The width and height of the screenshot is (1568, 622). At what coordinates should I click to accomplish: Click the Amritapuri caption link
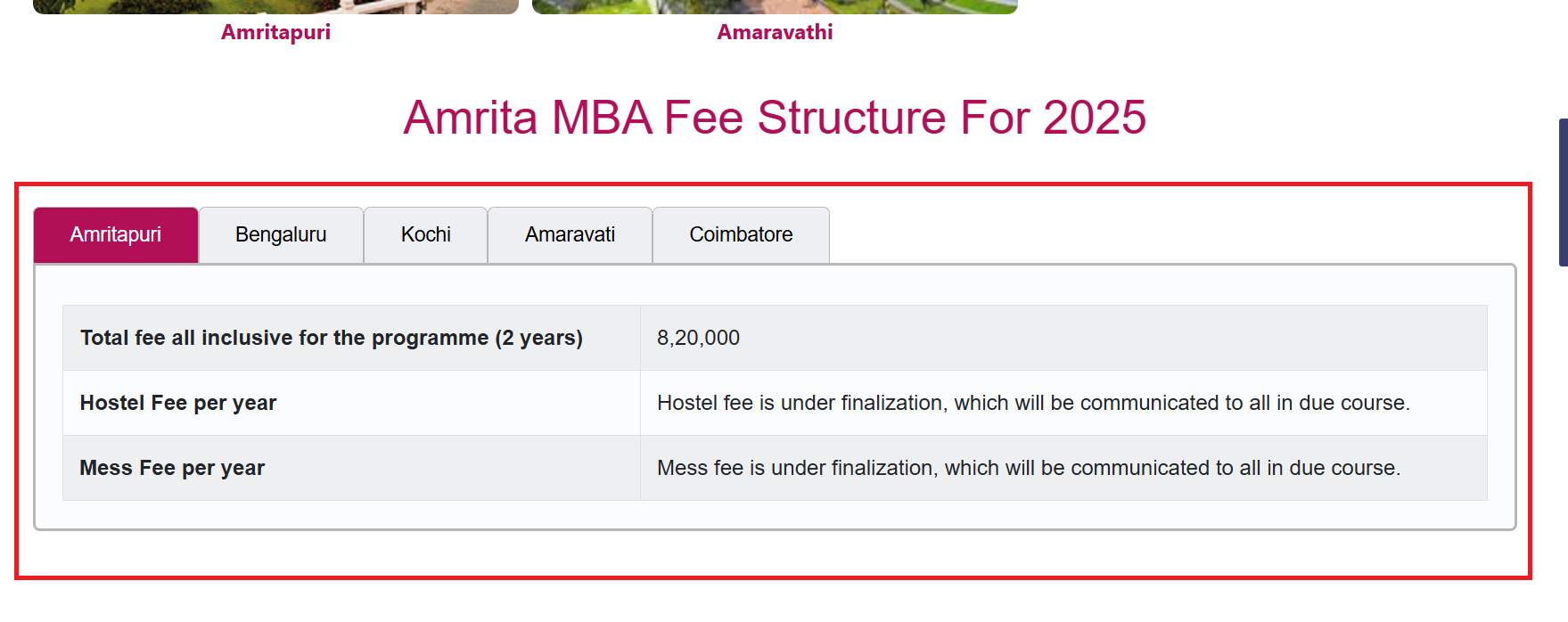pos(276,33)
